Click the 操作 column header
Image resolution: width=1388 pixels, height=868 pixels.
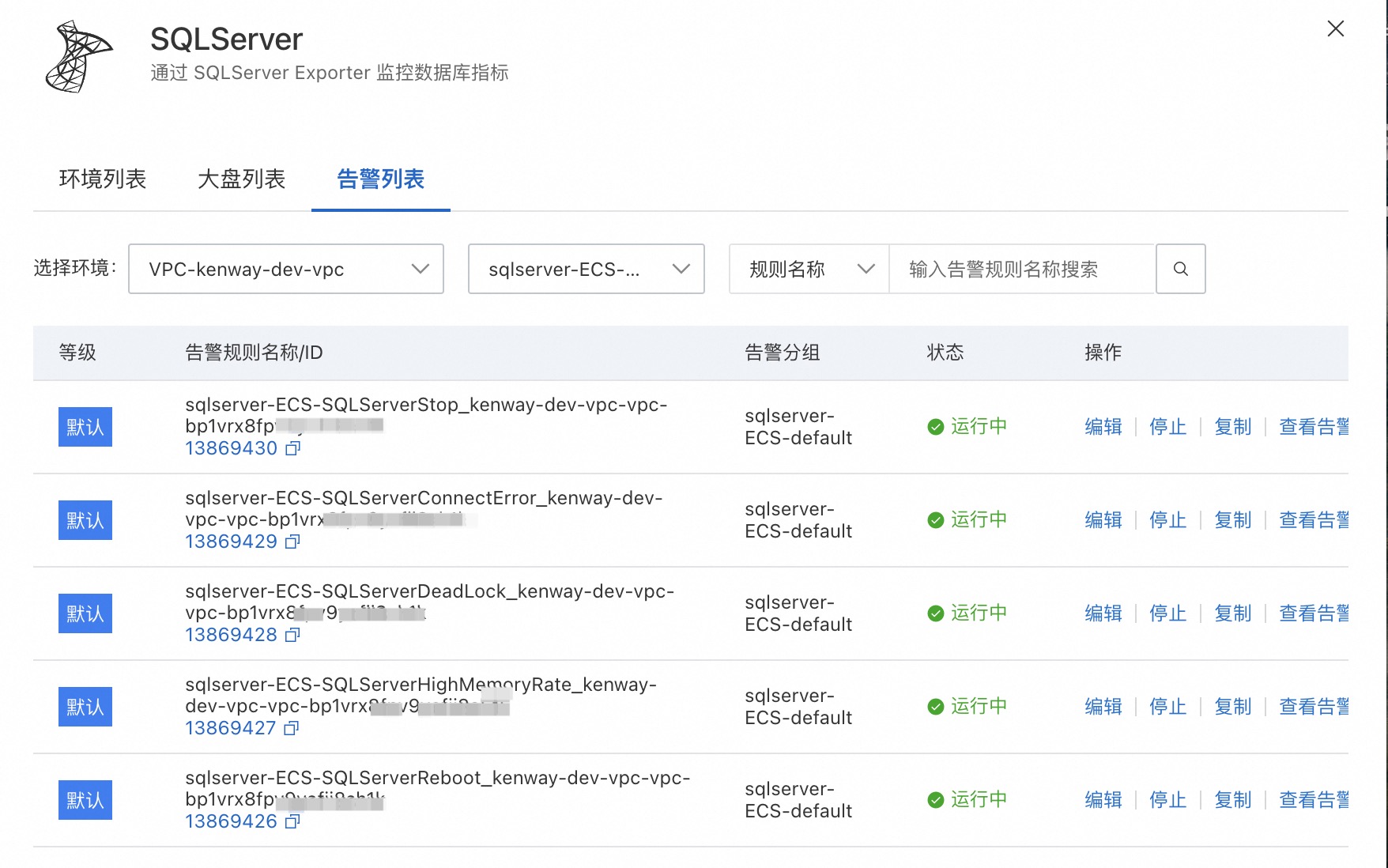pyautogui.click(x=1103, y=353)
